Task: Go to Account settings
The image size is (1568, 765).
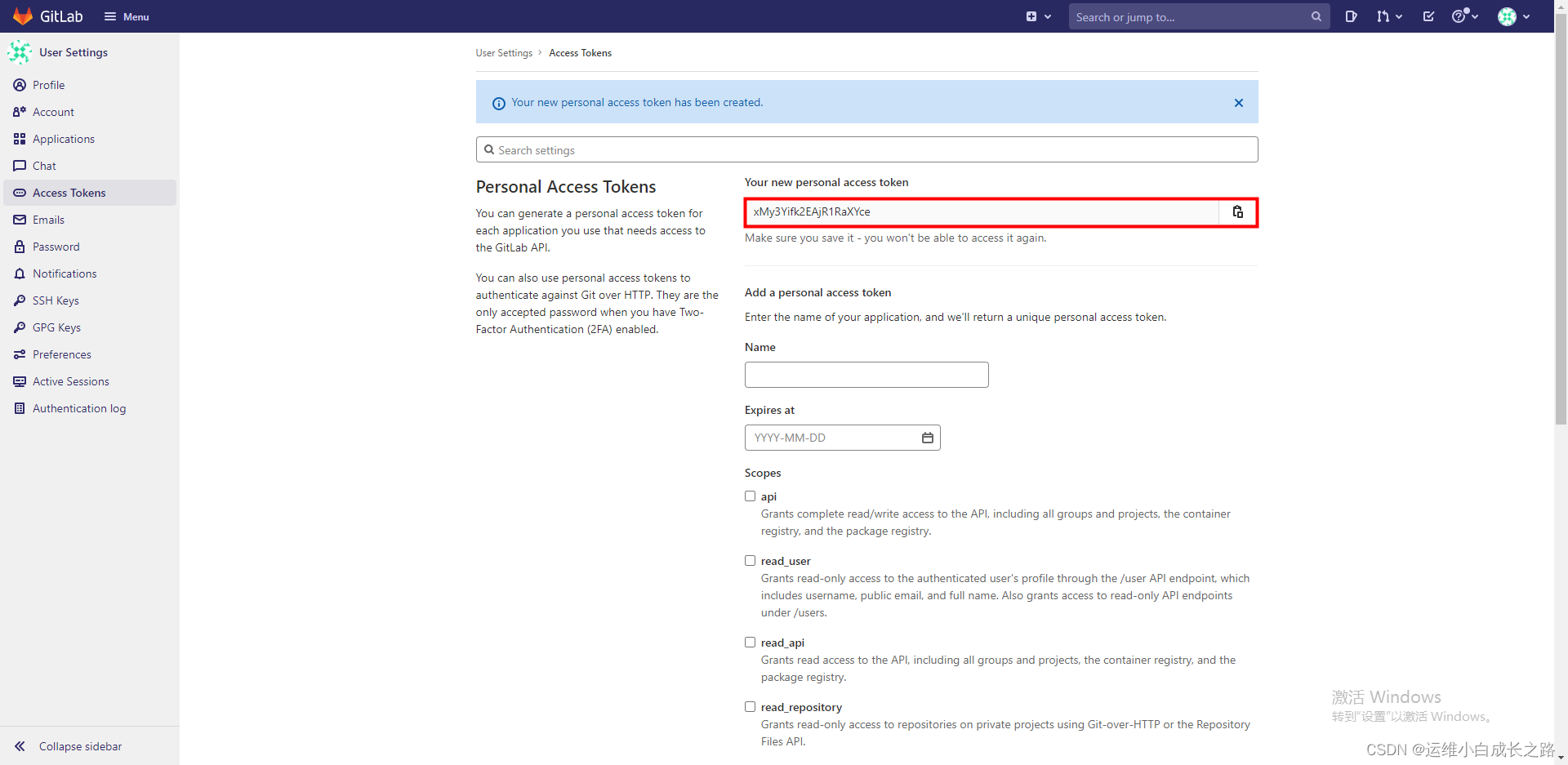Action: [90, 112]
